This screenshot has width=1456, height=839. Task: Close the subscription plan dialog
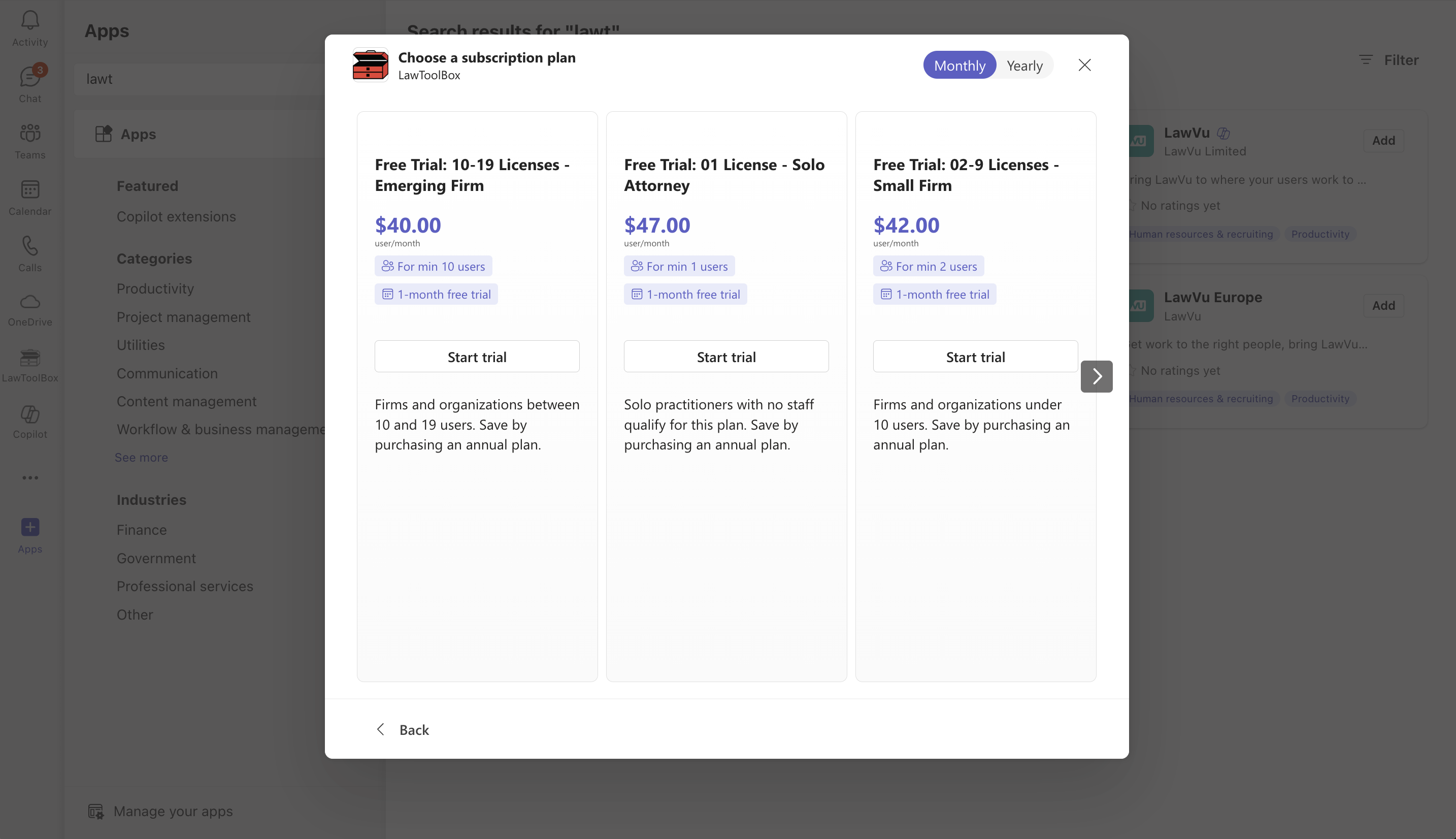pyautogui.click(x=1084, y=65)
